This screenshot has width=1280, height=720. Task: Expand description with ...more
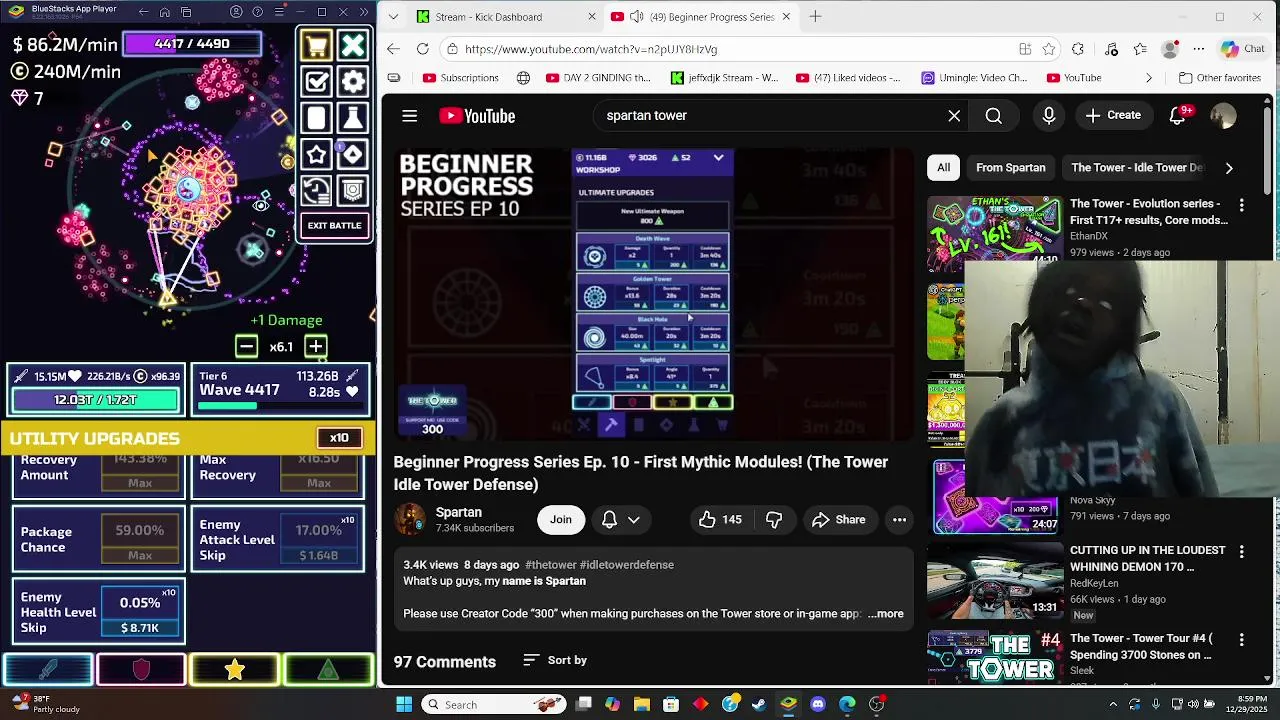886,614
